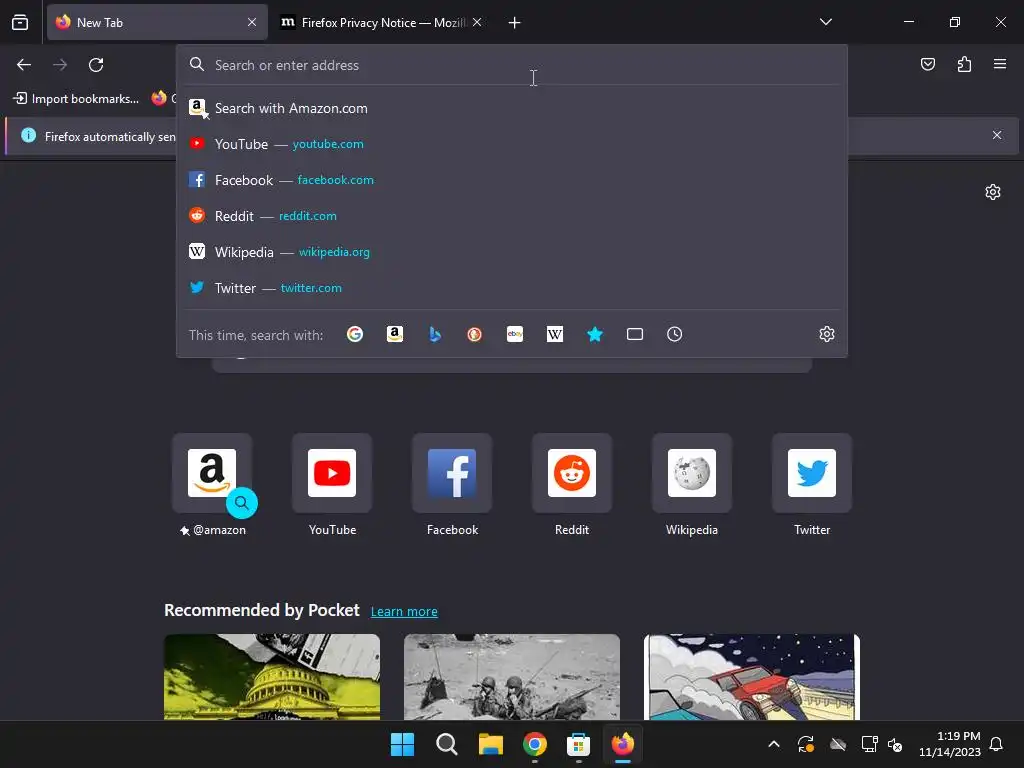Search this time with DuckDuckGo

[475, 334]
